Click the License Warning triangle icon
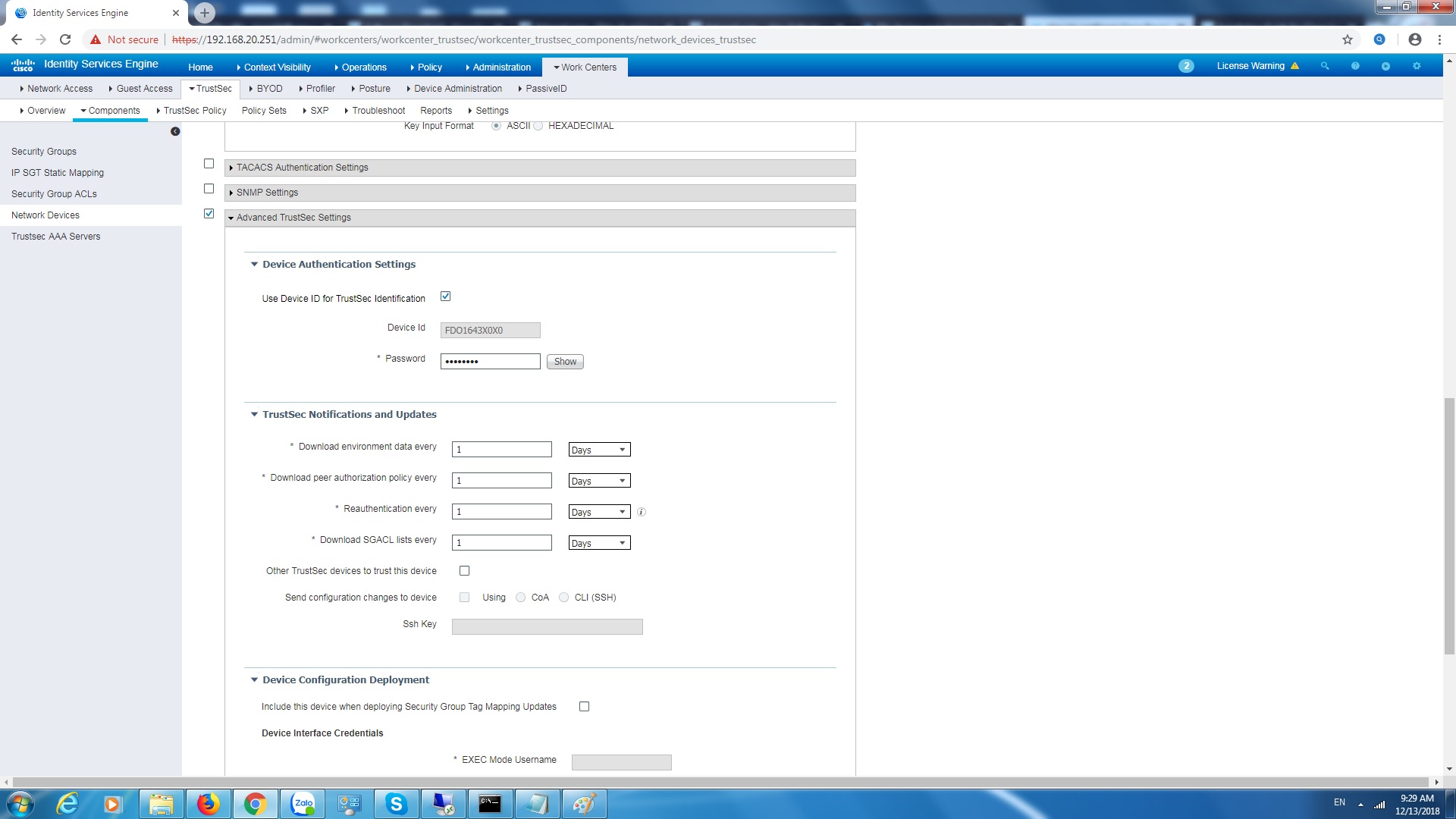 point(1294,66)
